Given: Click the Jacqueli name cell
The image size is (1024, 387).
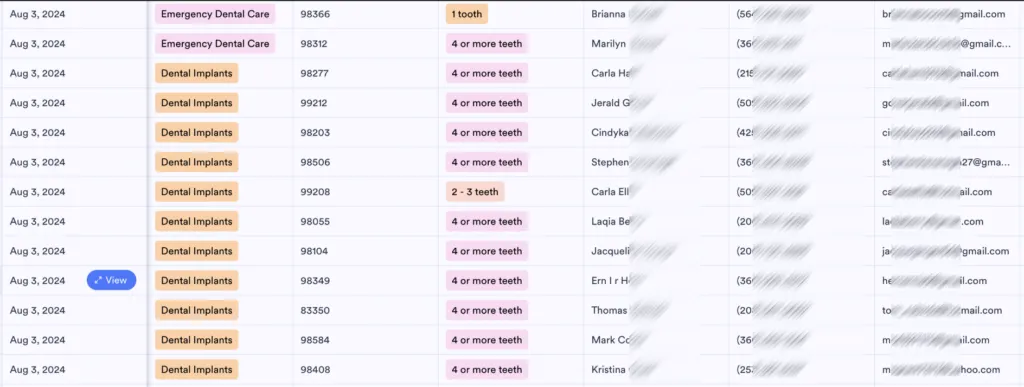Looking at the screenshot, I should [656, 251].
